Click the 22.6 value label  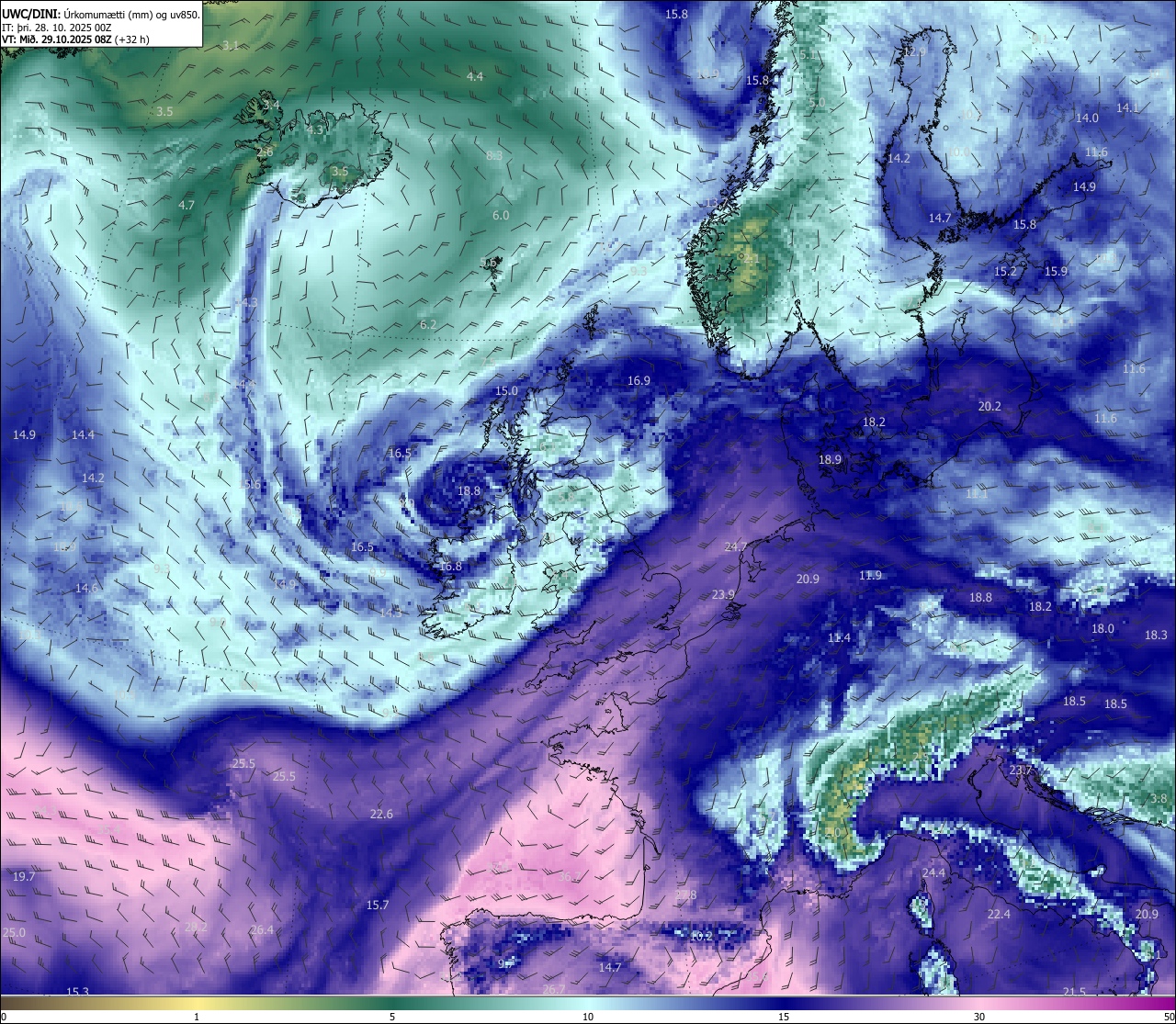pyautogui.click(x=381, y=814)
